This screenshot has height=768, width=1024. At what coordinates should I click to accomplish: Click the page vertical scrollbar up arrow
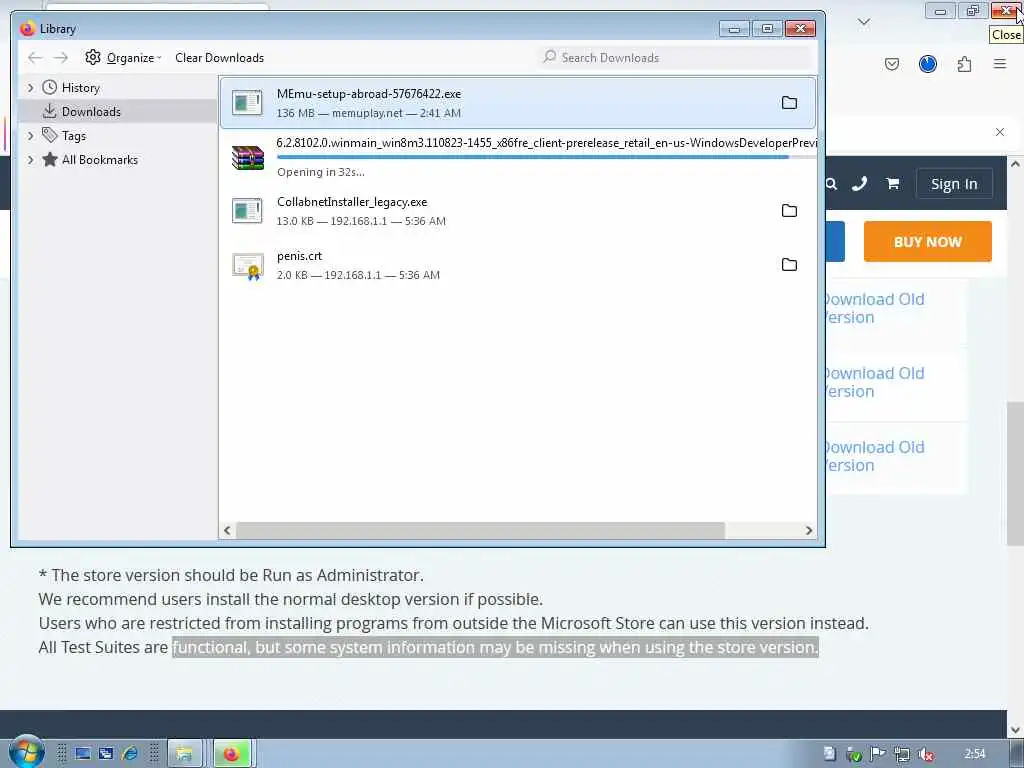pos(1015,164)
